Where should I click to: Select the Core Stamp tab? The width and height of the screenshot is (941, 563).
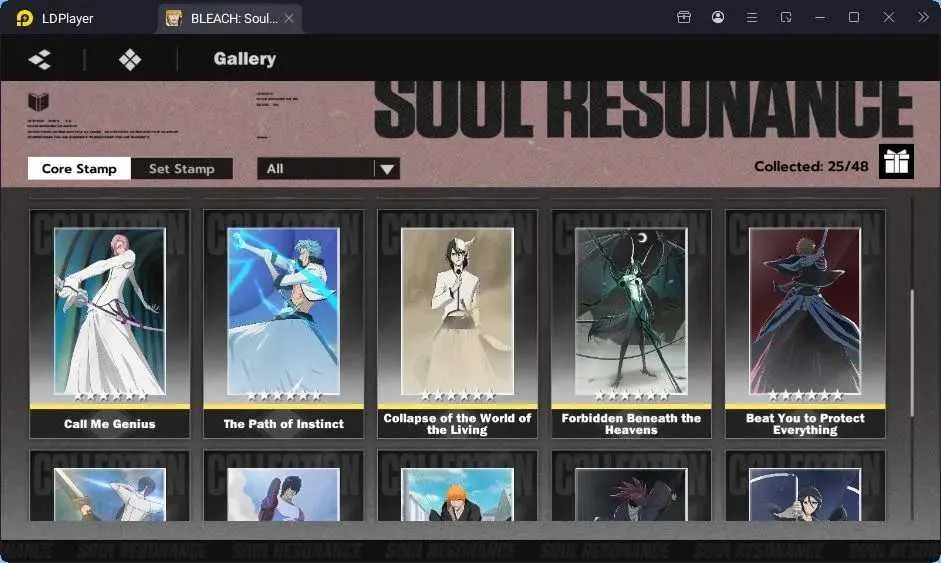click(x=79, y=169)
